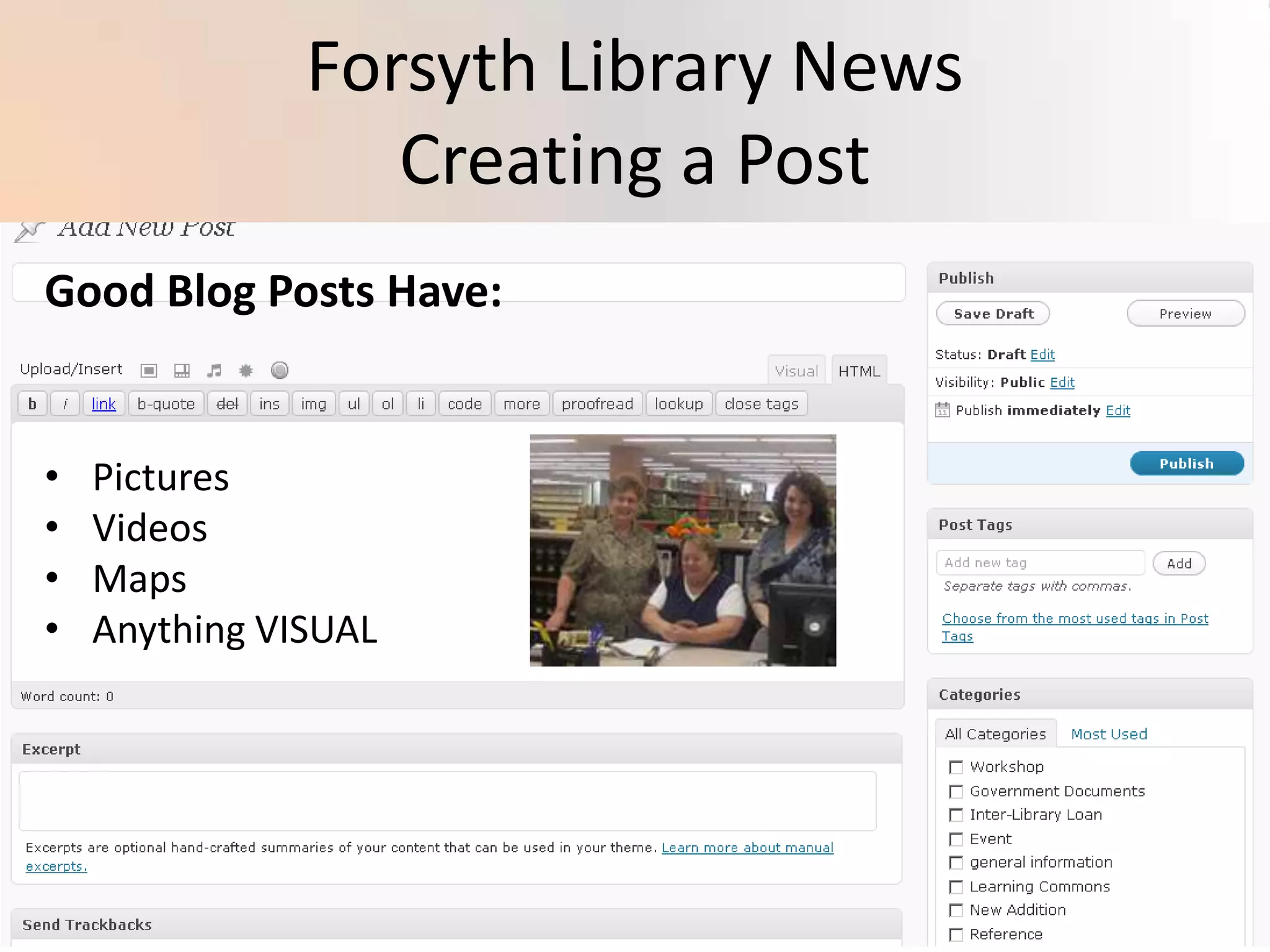Click the ins tag button
Image resolution: width=1270 pixels, height=952 pixels.
pyautogui.click(x=270, y=404)
